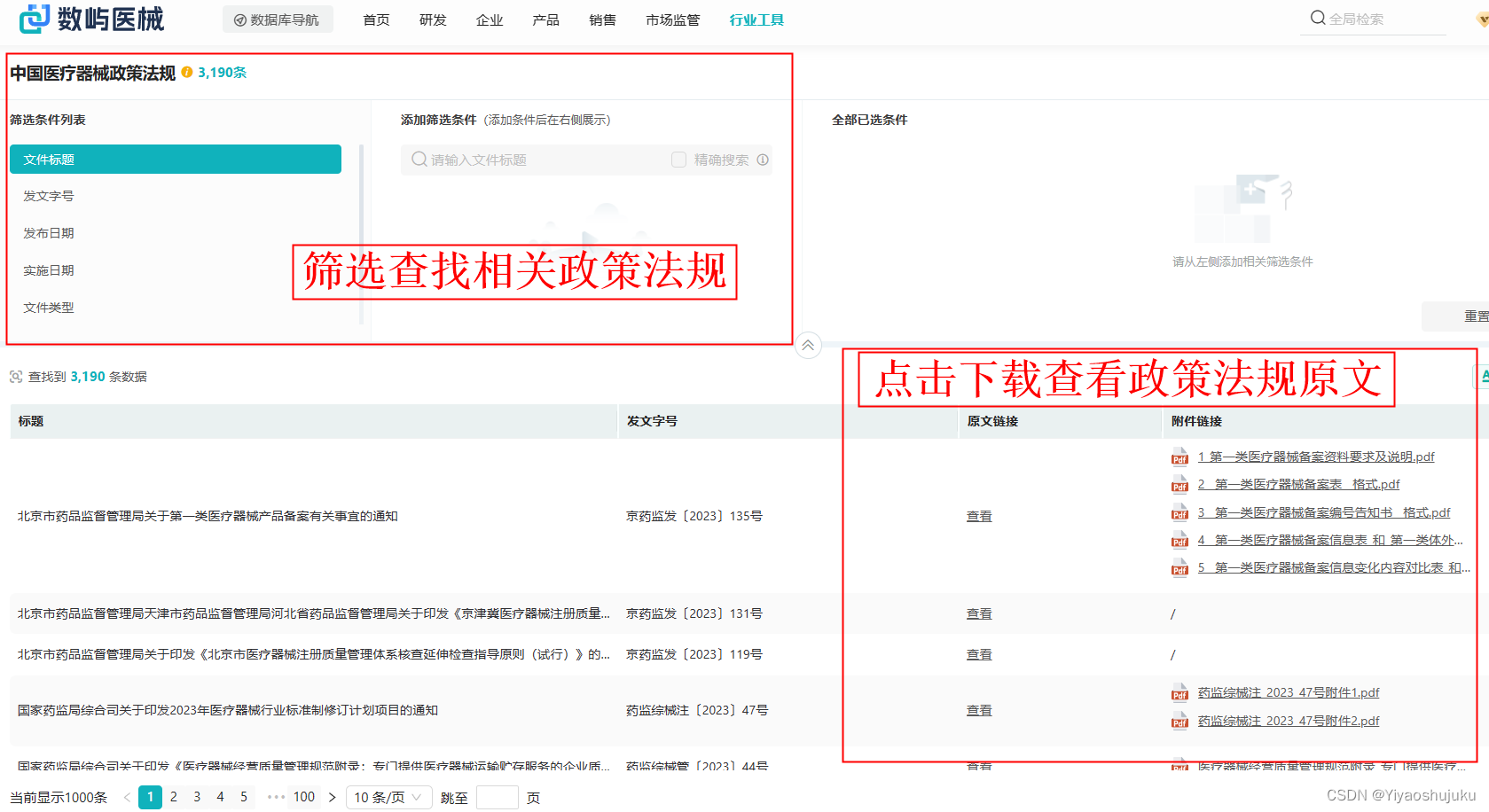Select the 发布日期 filter condition
This screenshot has height=812, width=1489.
[x=49, y=233]
